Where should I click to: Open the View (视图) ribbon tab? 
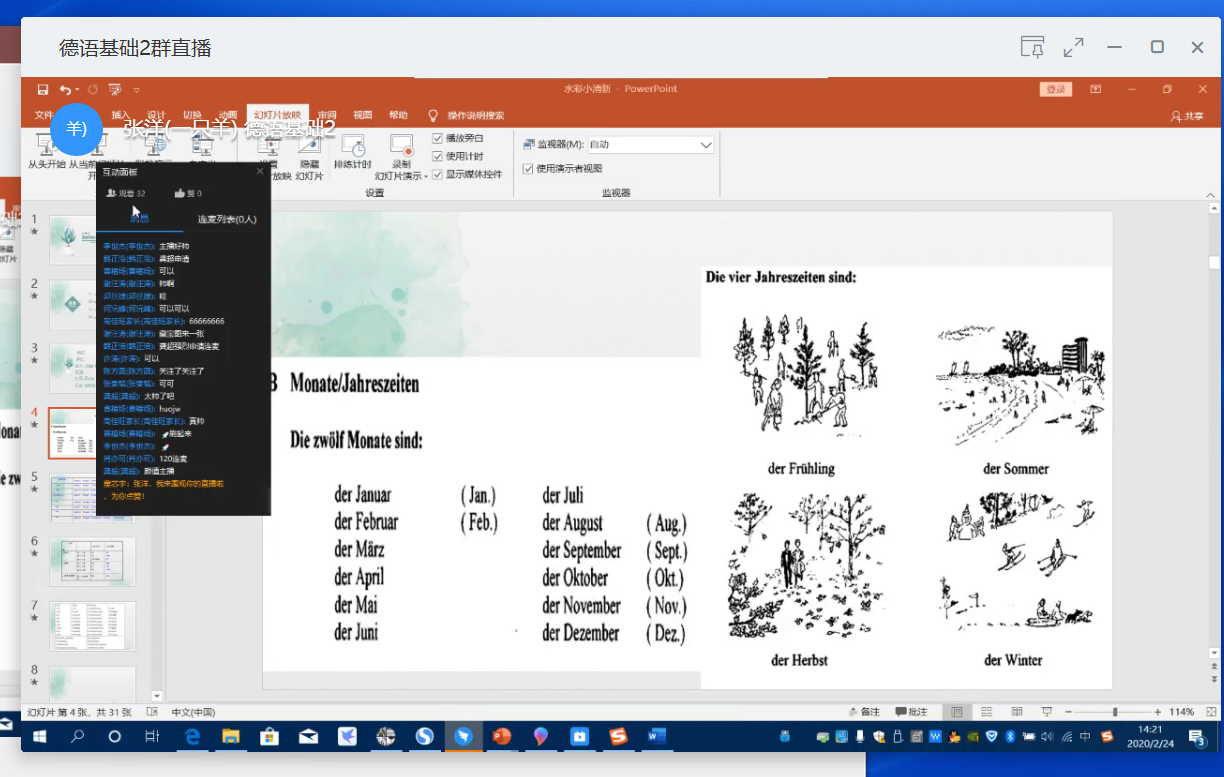[362, 115]
